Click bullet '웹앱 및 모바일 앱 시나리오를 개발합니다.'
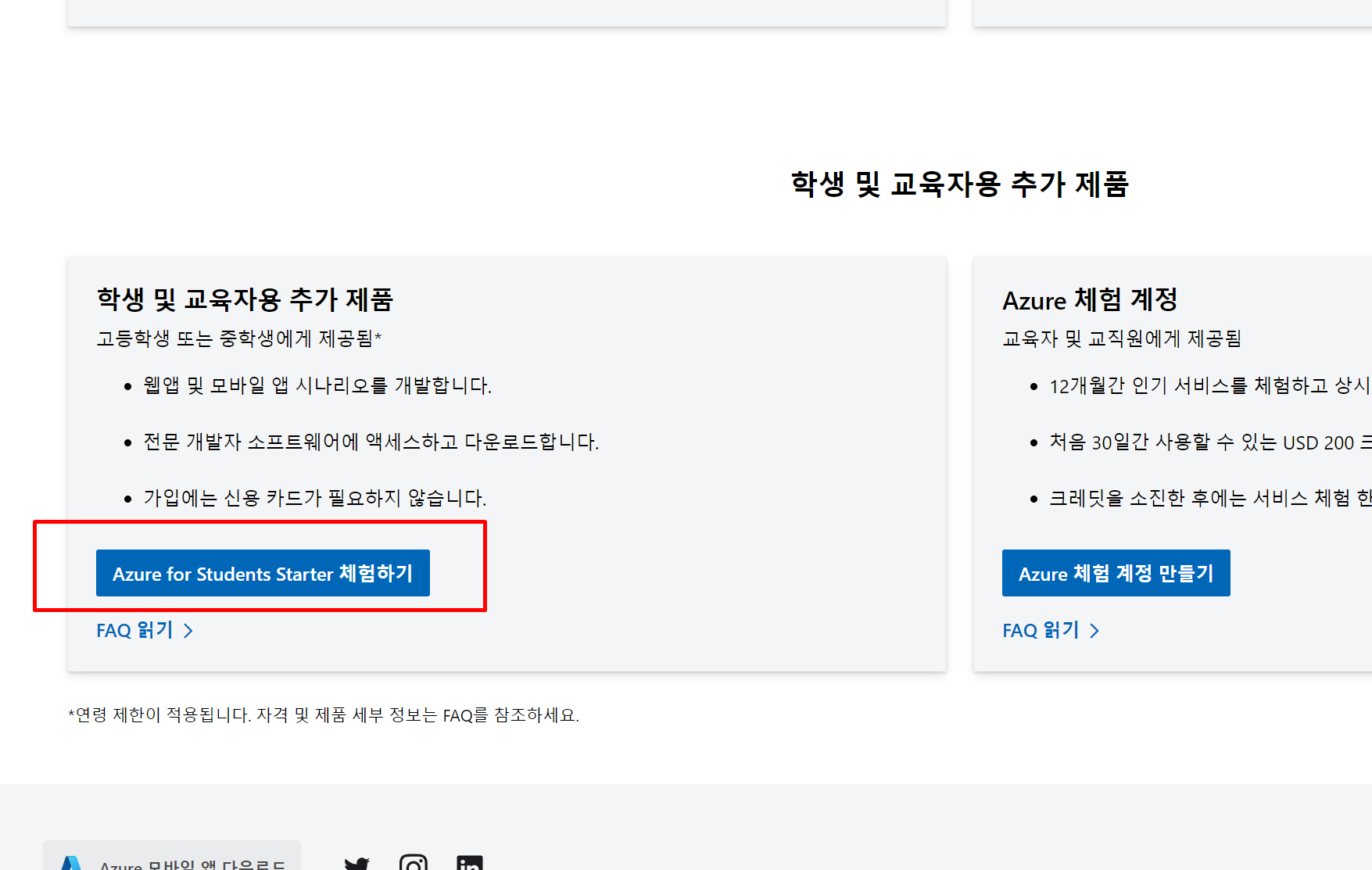Image resolution: width=1372 pixels, height=870 pixels. pyautogui.click(x=317, y=385)
